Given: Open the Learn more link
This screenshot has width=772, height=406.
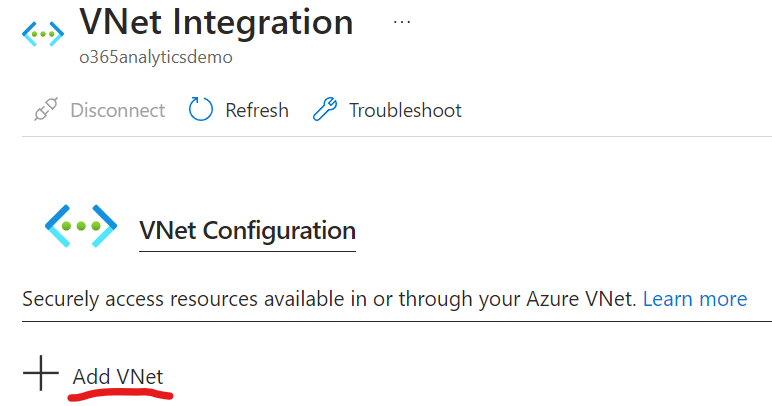Looking at the screenshot, I should pyautogui.click(x=694, y=299).
